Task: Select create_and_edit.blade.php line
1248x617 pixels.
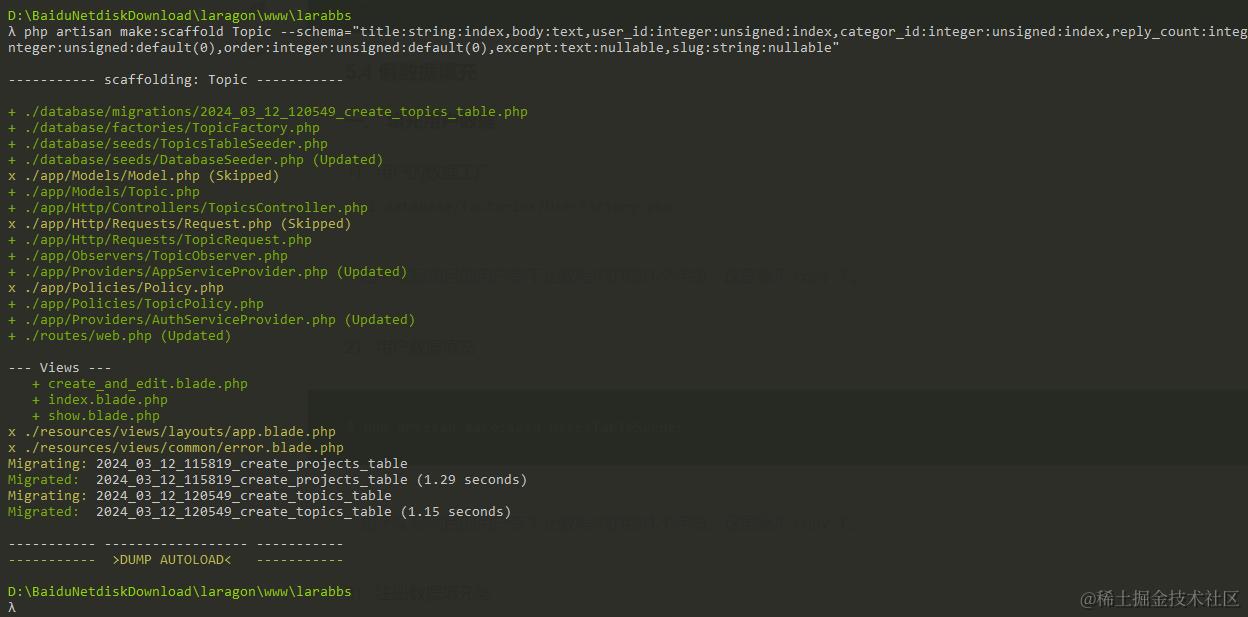Action: pyautogui.click(x=140, y=384)
